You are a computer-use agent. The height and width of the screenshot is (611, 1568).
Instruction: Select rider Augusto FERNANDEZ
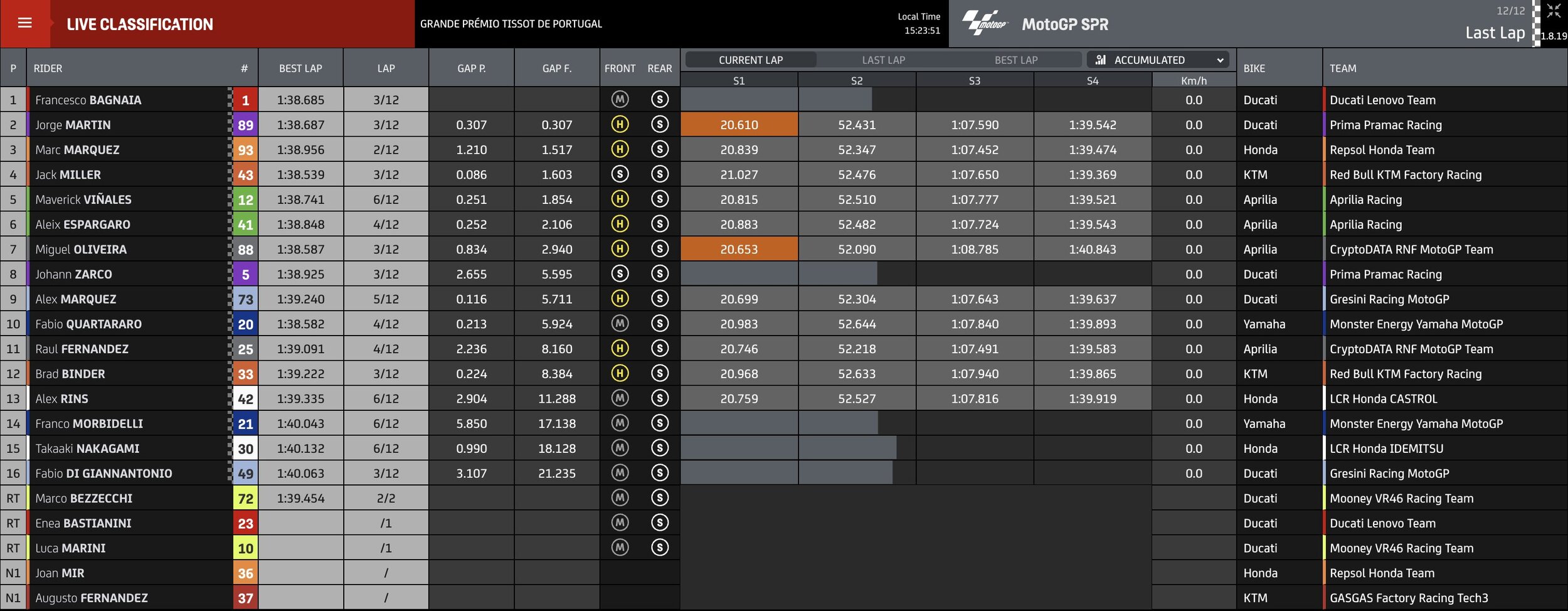coord(92,598)
